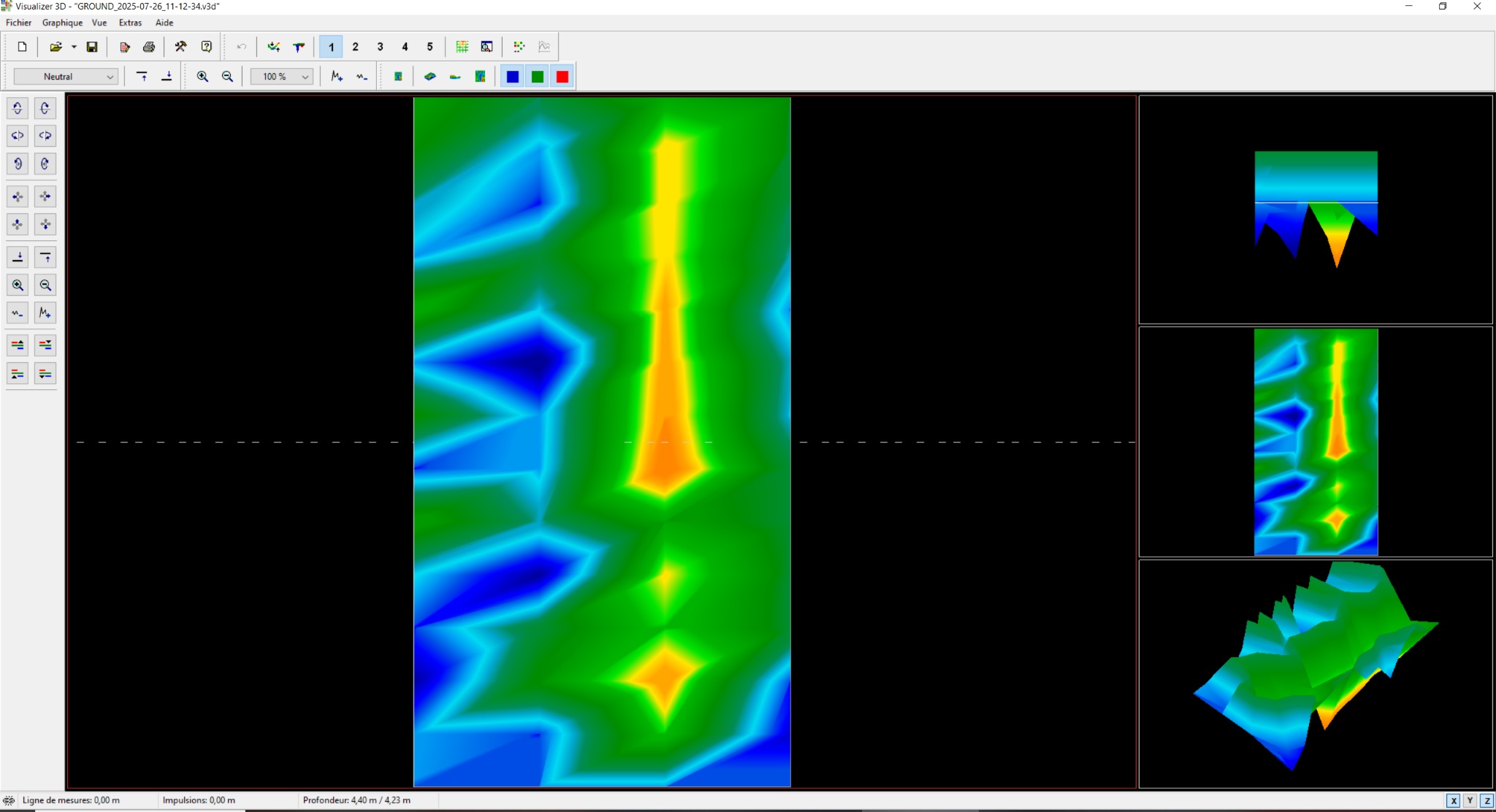Screen dimensions: 1496x812
Task: Toggle the blue color channel
Action: tap(513, 77)
